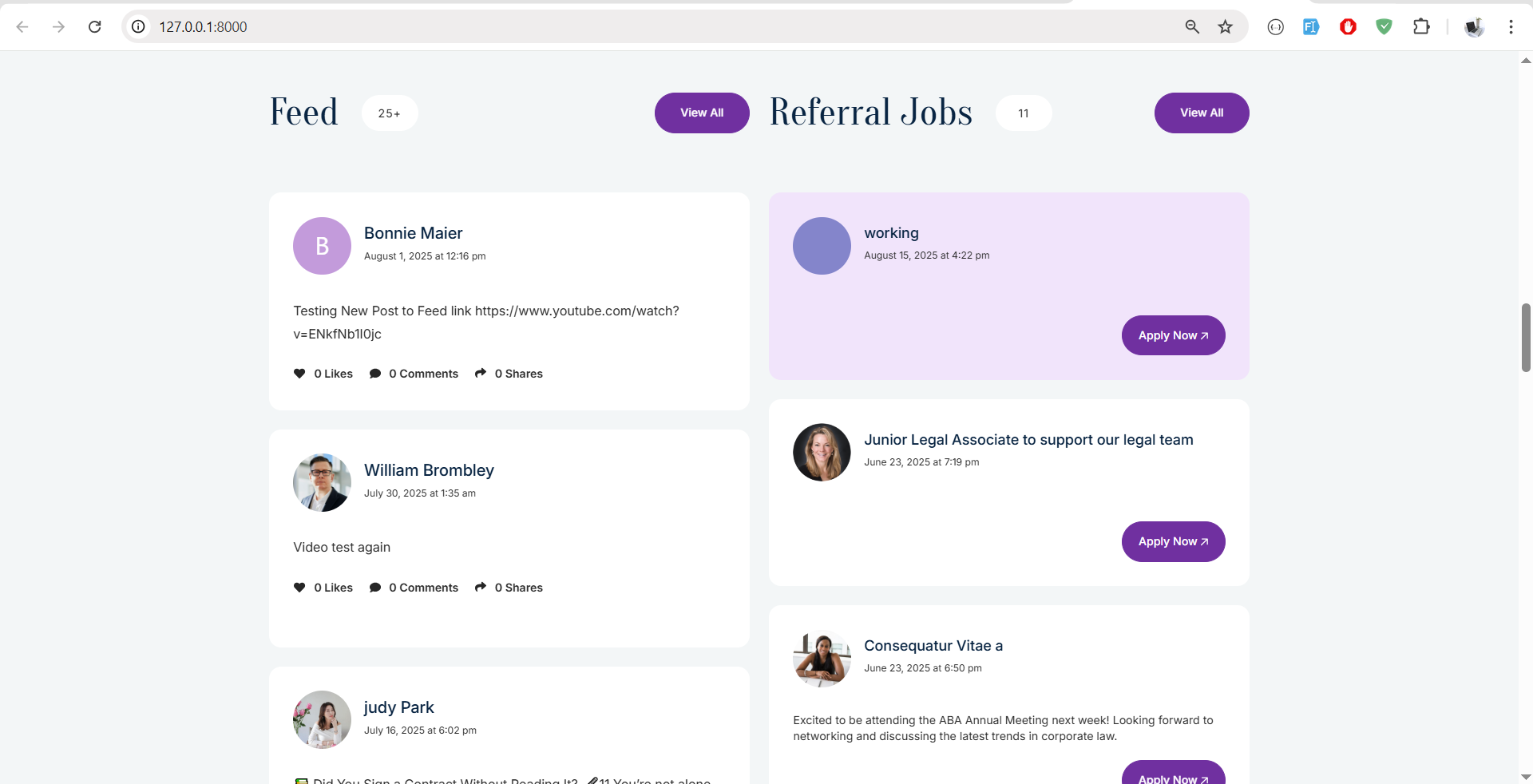Open the Junior Legal Associate job title
Image resolution: width=1533 pixels, height=784 pixels.
1028,440
